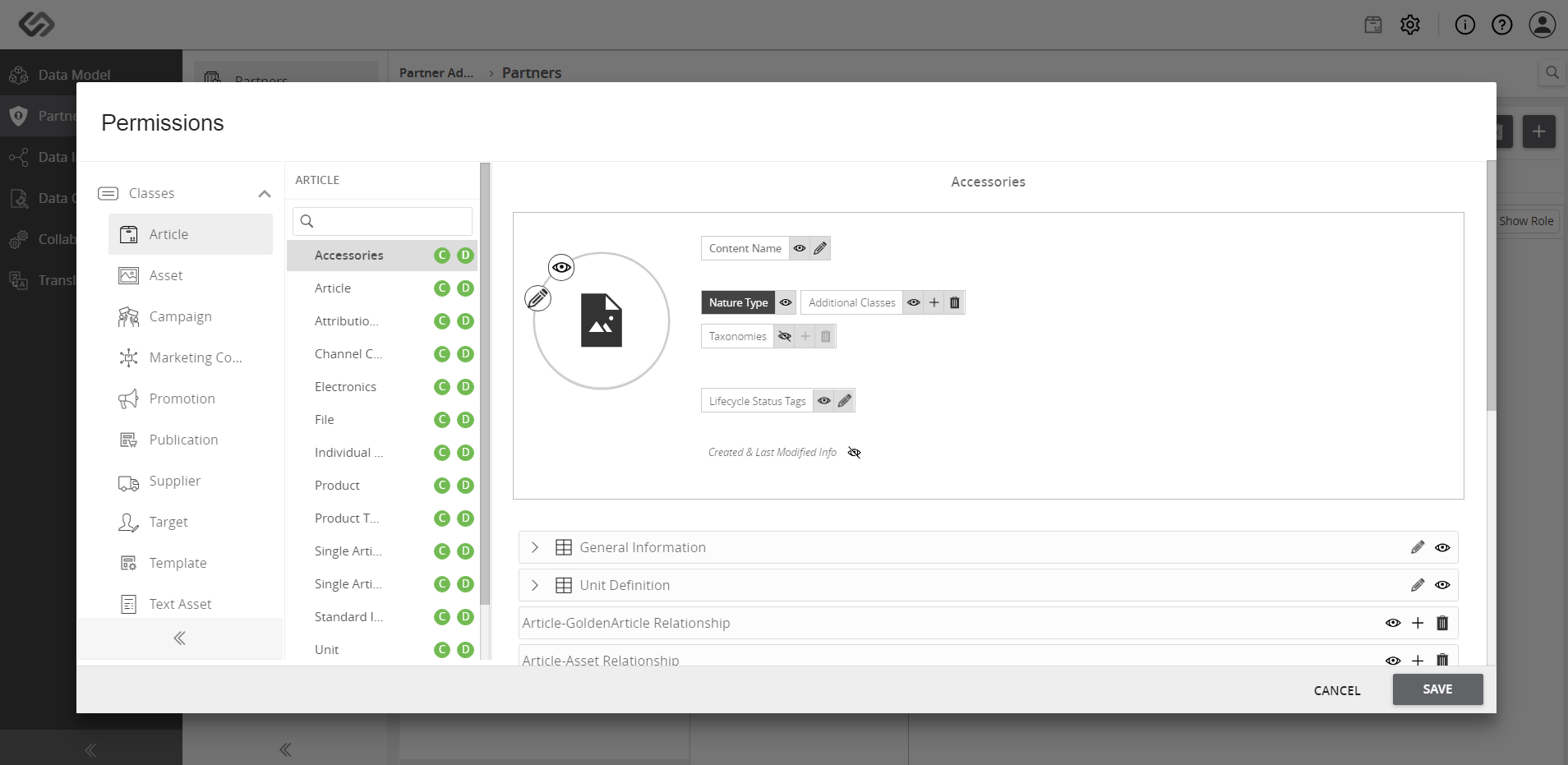Click trash icon for Additional Classes
The height and width of the screenshot is (765, 1568).
click(x=955, y=302)
